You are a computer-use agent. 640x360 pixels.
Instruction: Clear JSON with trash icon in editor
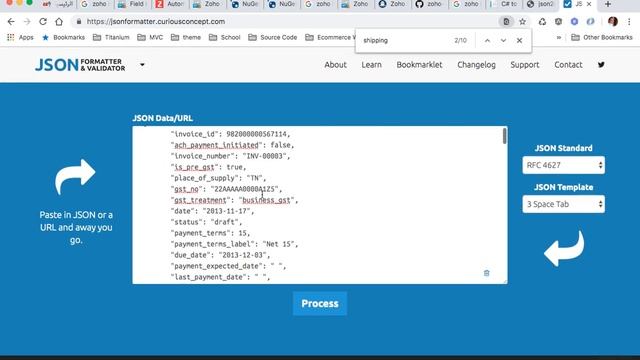(487, 273)
